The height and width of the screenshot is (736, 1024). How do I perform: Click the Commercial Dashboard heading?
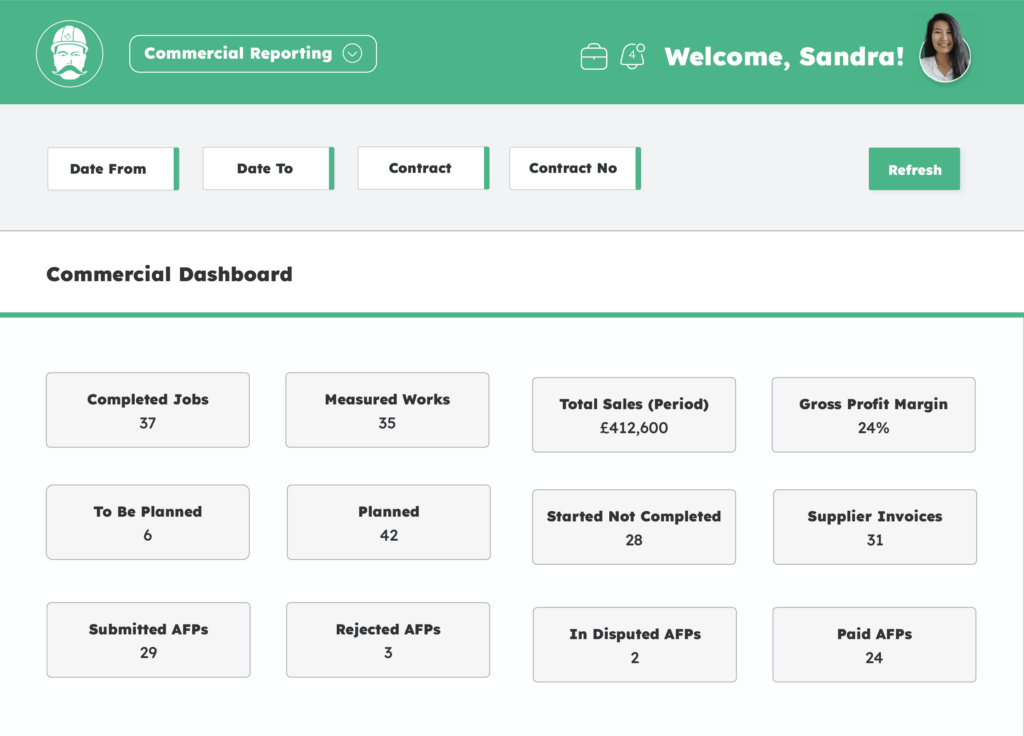pos(169,274)
